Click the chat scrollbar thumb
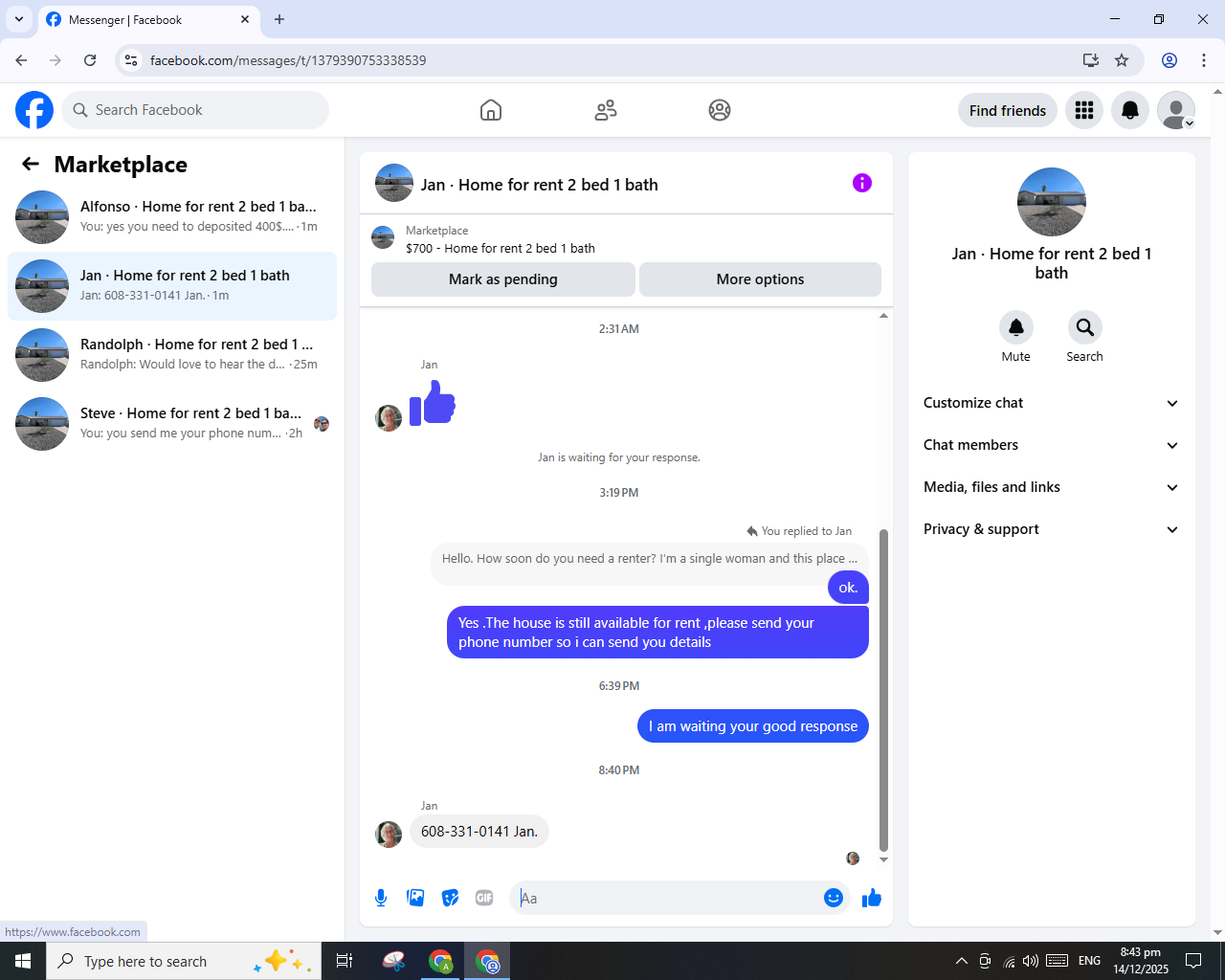 tap(883, 689)
